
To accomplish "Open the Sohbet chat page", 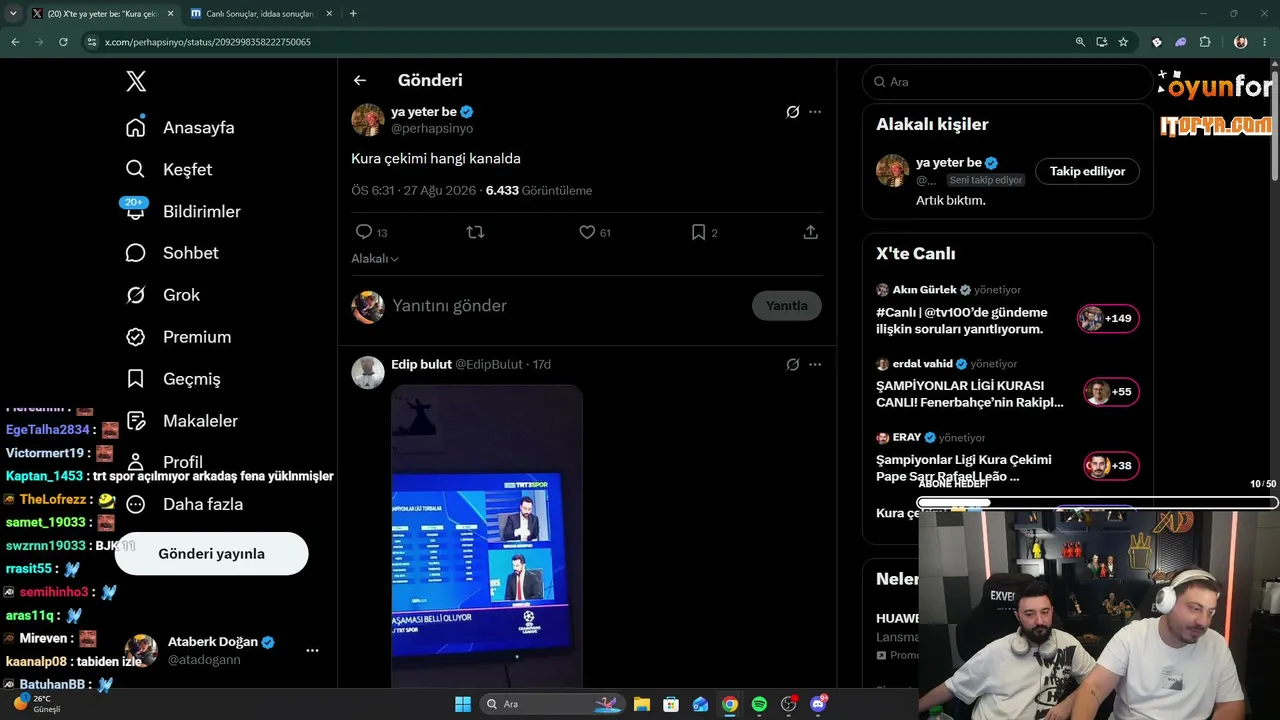I will pyautogui.click(x=172, y=253).
